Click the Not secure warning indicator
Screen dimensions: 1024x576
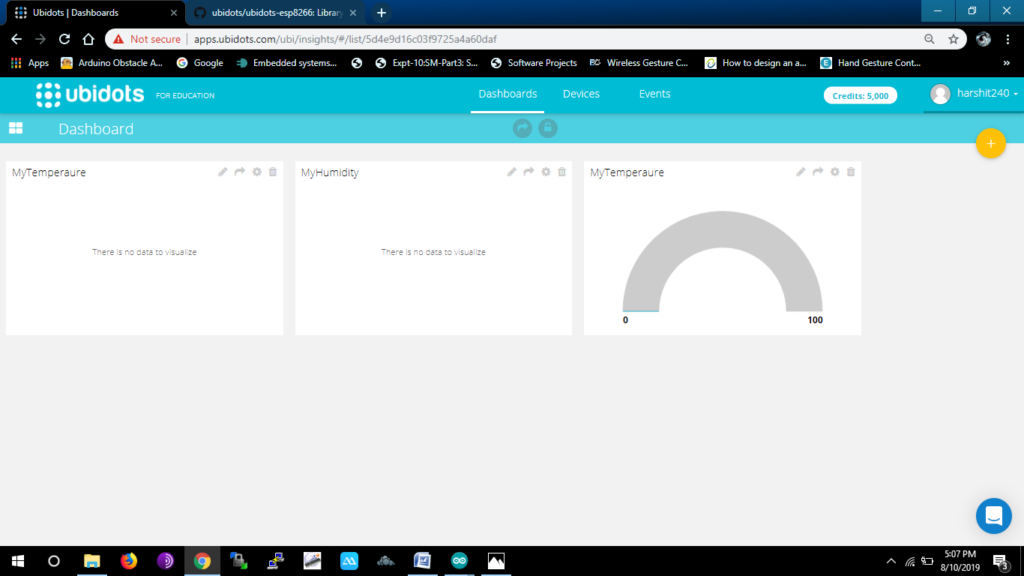(147, 39)
